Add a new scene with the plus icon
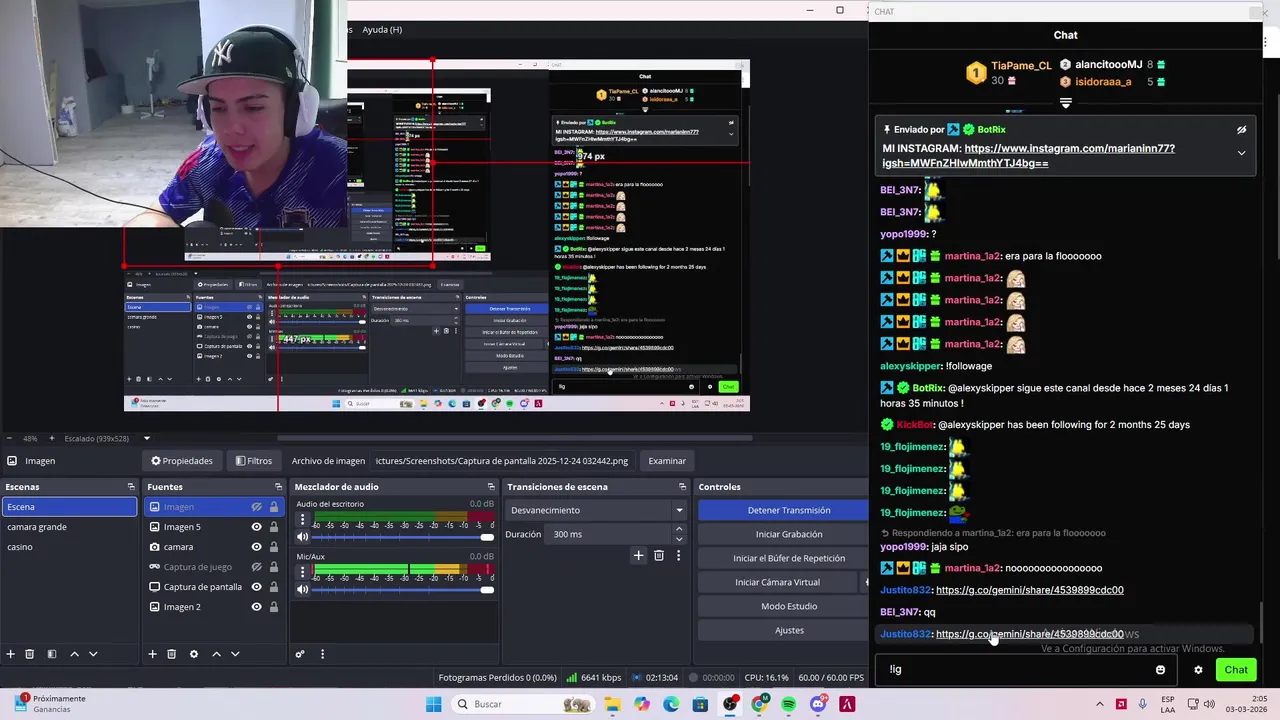This screenshot has height=720, width=1280. [11, 654]
